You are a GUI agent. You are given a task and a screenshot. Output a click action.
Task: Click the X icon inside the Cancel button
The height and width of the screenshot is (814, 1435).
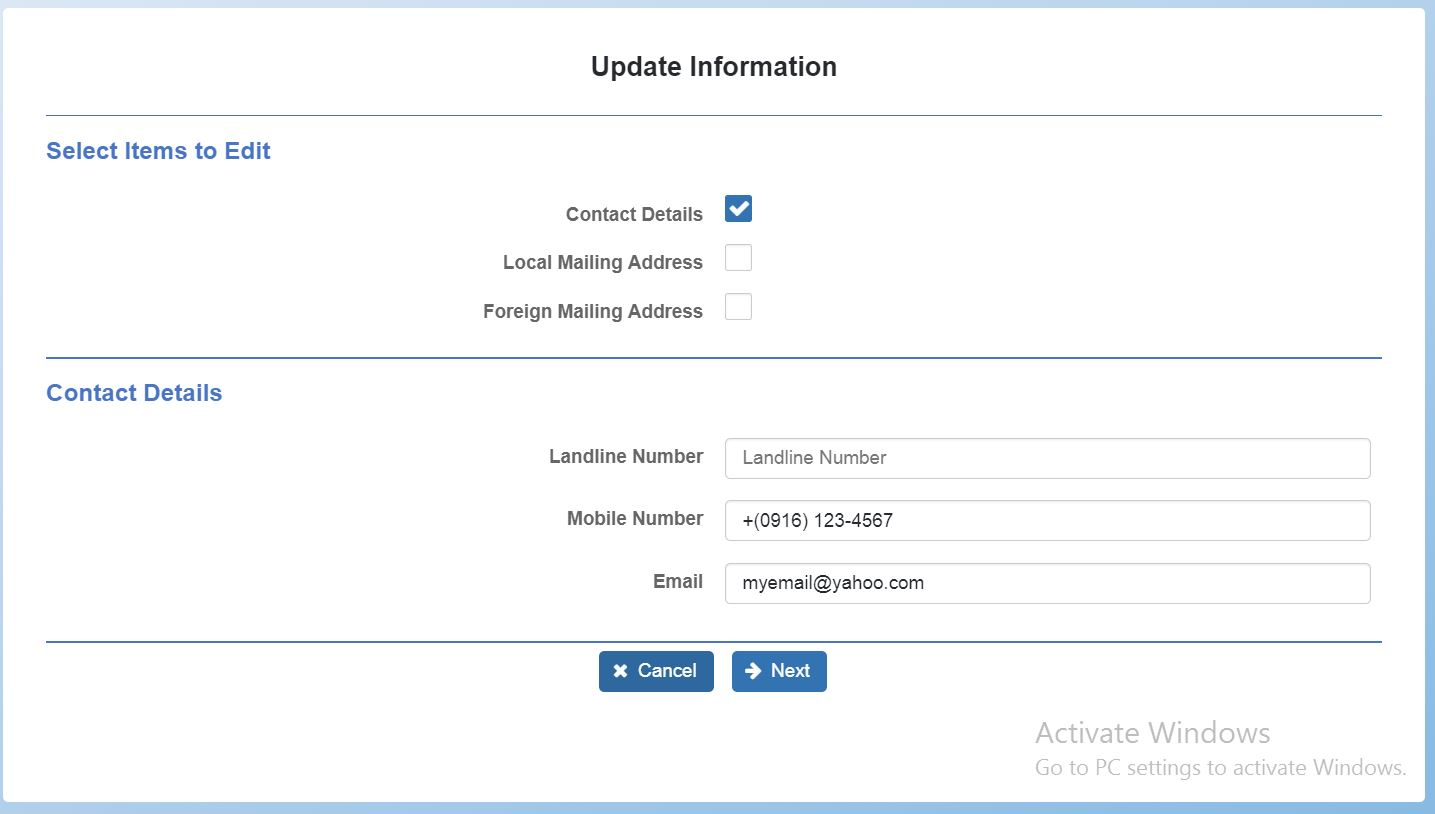coord(620,671)
